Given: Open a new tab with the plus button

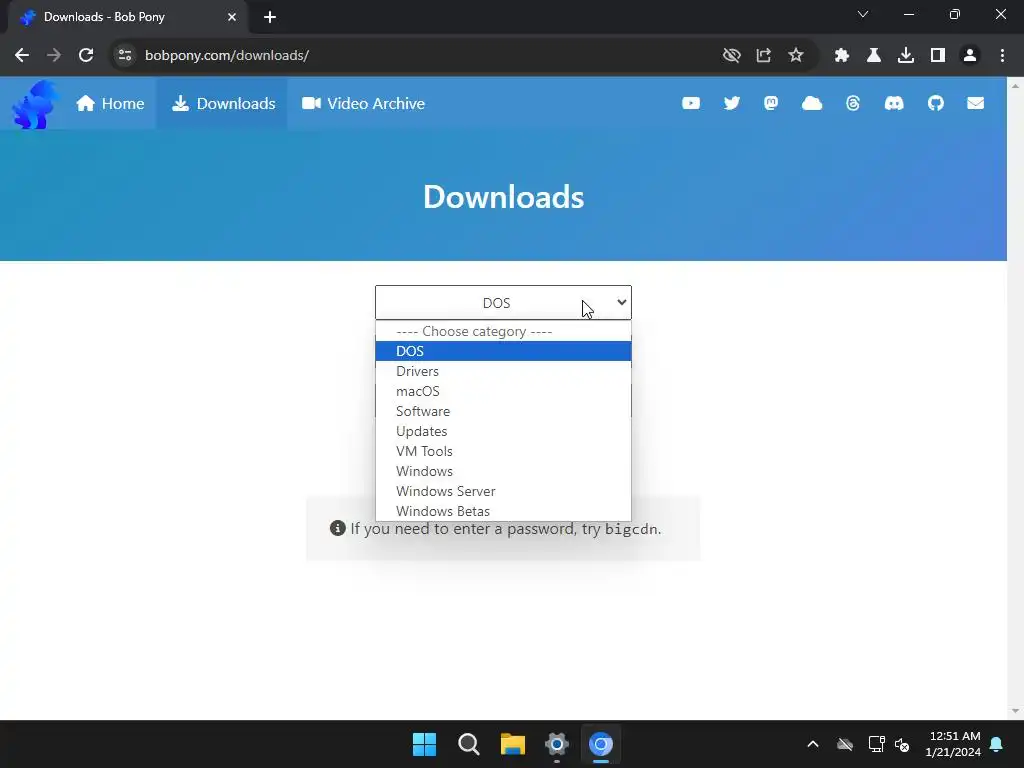Looking at the screenshot, I should [x=270, y=17].
